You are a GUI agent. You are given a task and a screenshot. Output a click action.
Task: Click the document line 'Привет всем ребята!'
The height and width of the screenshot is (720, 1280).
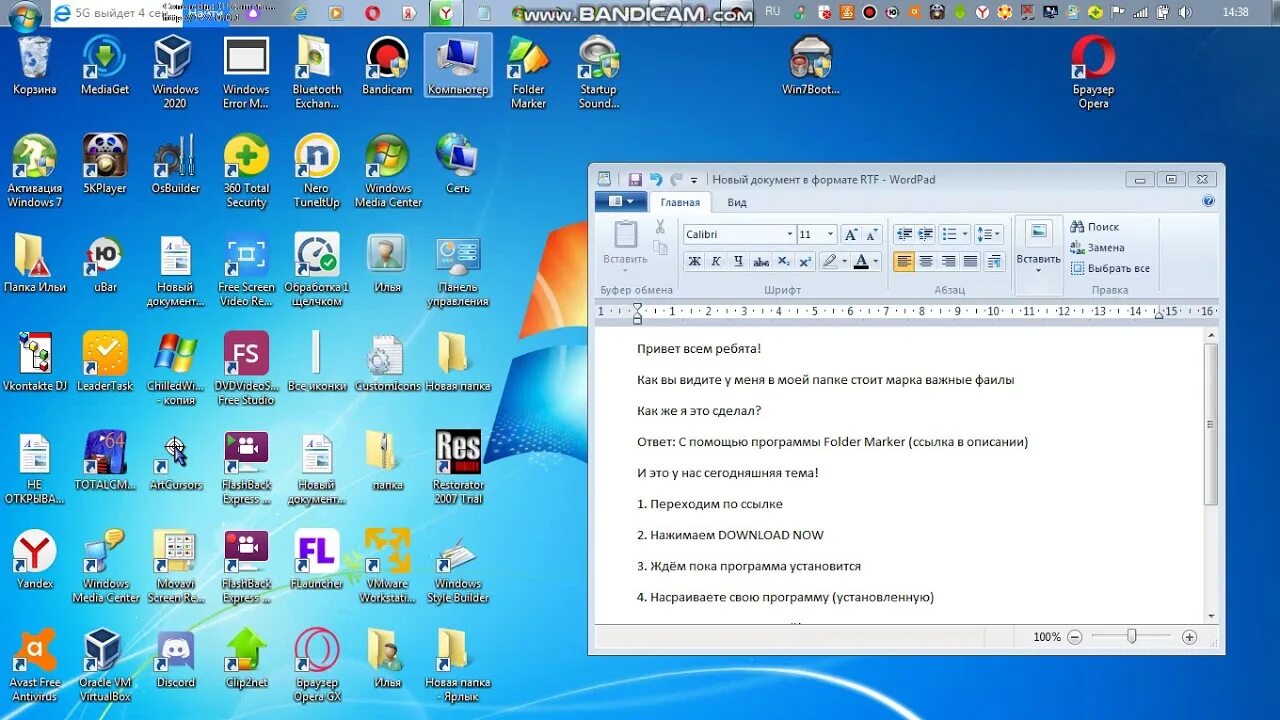pyautogui.click(x=699, y=349)
